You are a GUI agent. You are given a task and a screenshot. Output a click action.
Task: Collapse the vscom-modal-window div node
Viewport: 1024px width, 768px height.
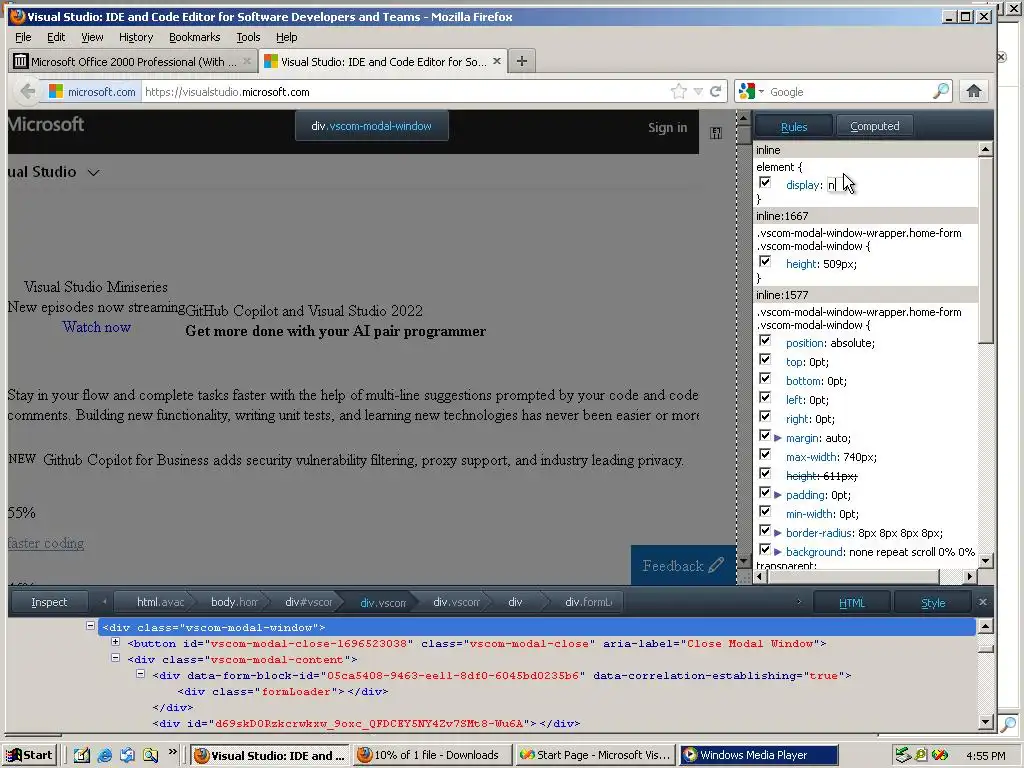pyautogui.click(x=90, y=626)
